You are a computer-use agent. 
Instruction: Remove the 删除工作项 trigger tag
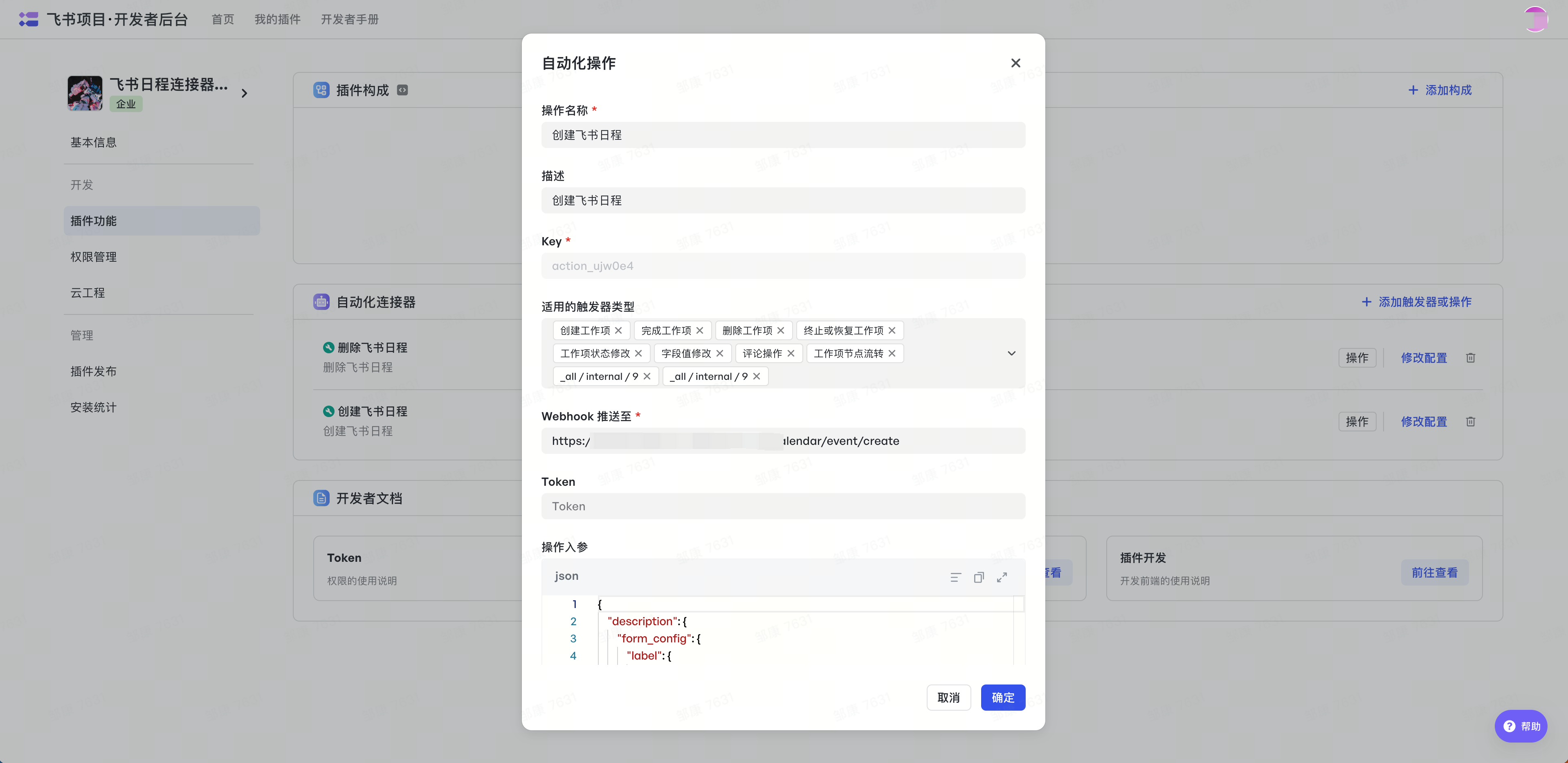[x=781, y=330]
